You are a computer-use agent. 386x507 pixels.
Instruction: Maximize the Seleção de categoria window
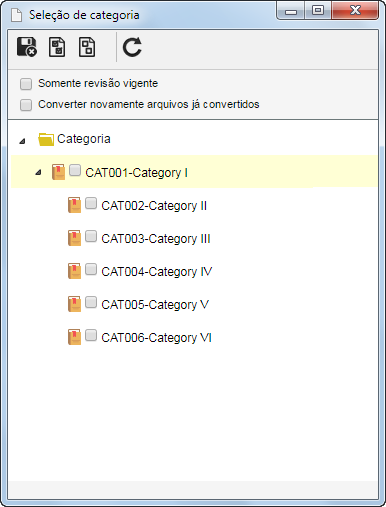[x=318, y=10]
